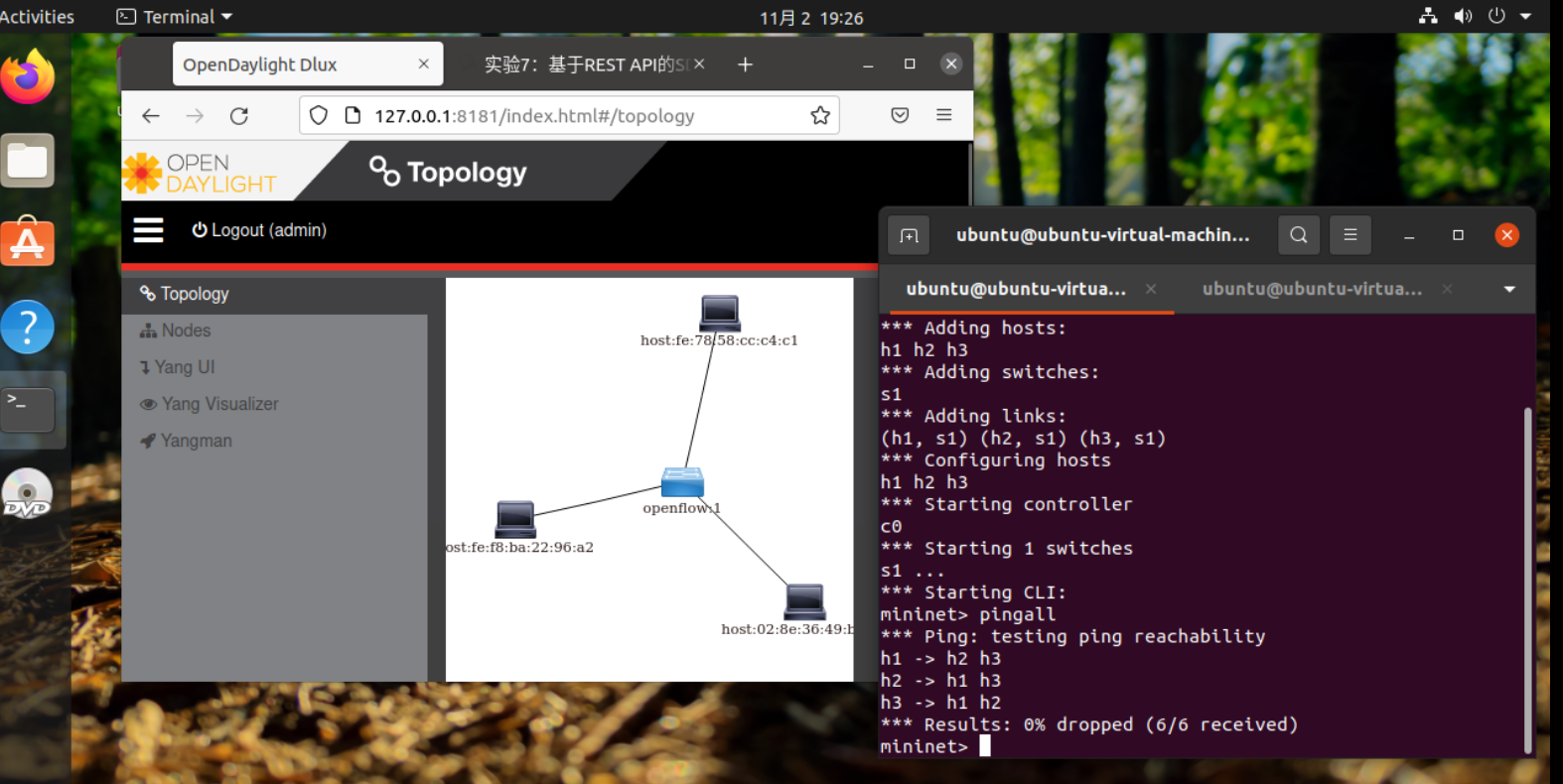This screenshot has height=784, width=1563.
Task: Click the 'mininet> pingall' line in terminal
Action: (968, 614)
